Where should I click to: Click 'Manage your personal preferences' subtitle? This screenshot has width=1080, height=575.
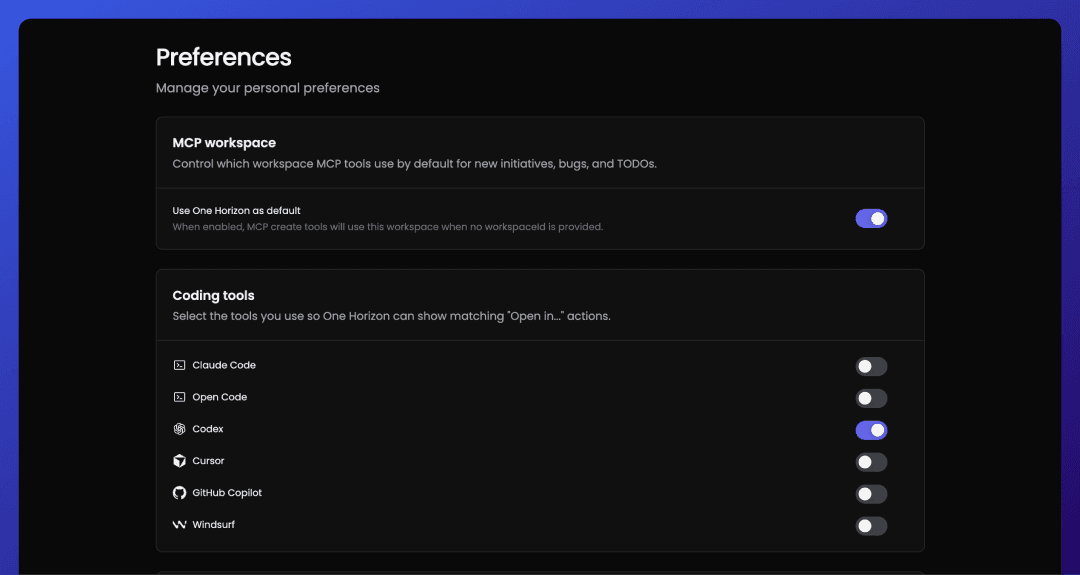tap(268, 88)
